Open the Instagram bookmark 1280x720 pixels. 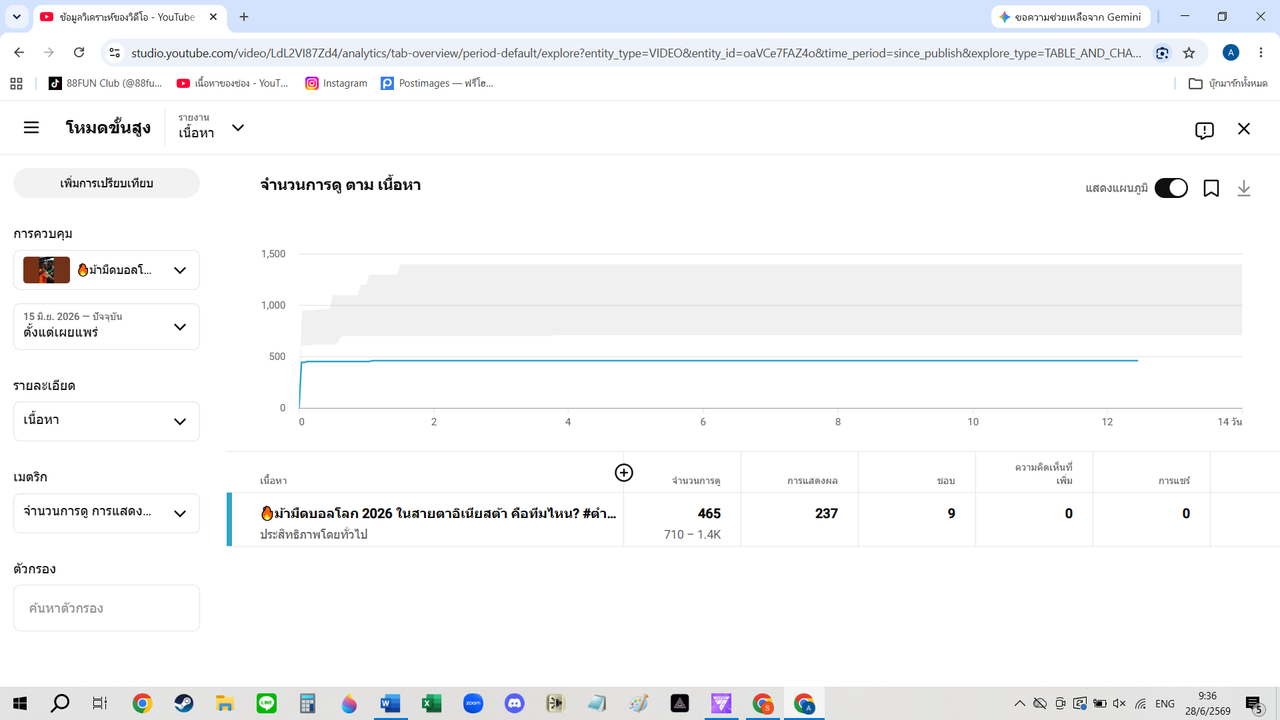tap(337, 83)
